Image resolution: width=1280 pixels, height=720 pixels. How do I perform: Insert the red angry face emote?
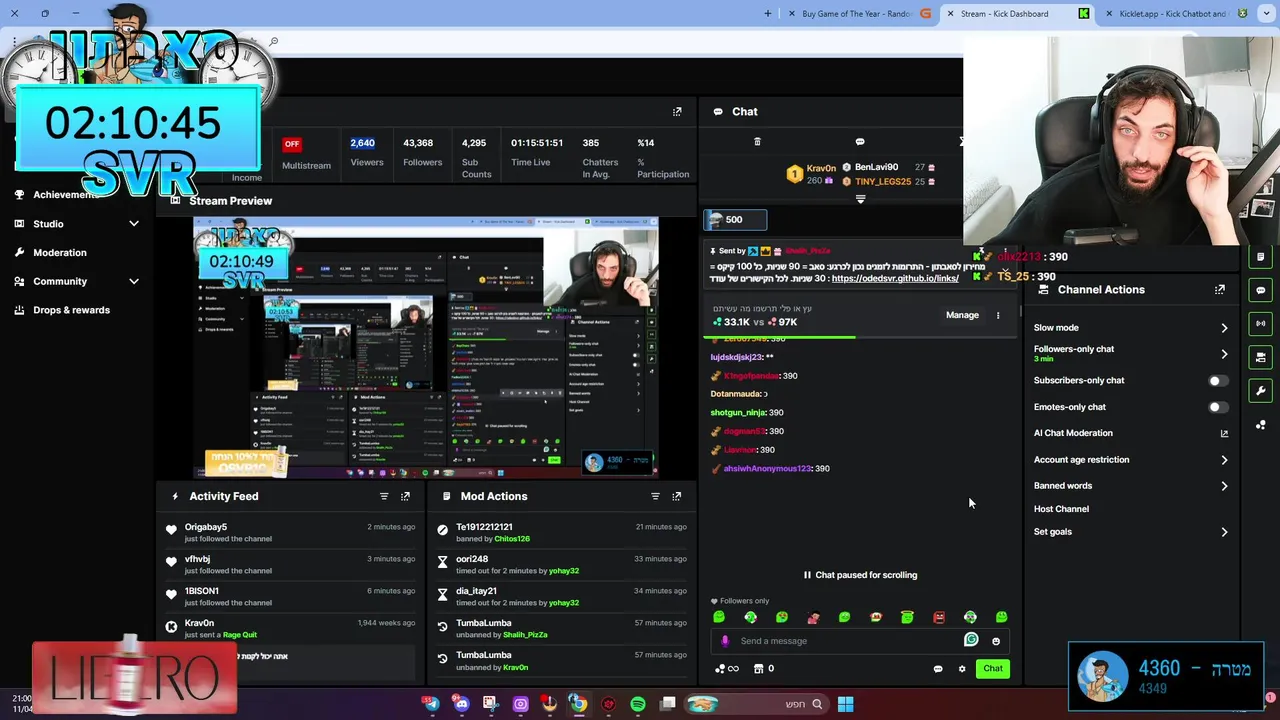(939, 617)
